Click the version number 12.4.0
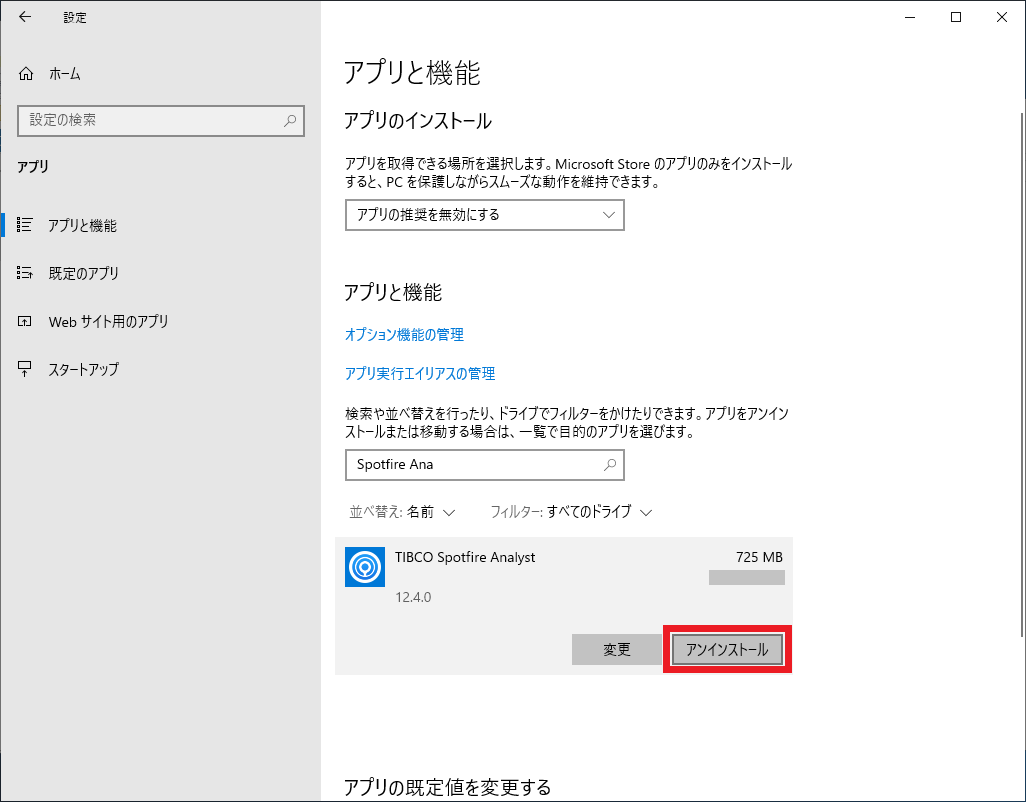Viewport: 1026px width, 802px height. tap(413, 597)
